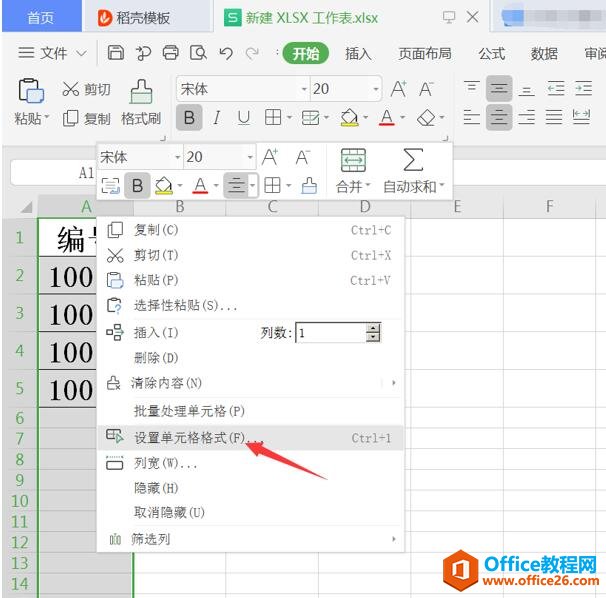Click the Undo arrow in quick access toolbar
The width and height of the screenshot is (606, 598).
coord(225,53)
